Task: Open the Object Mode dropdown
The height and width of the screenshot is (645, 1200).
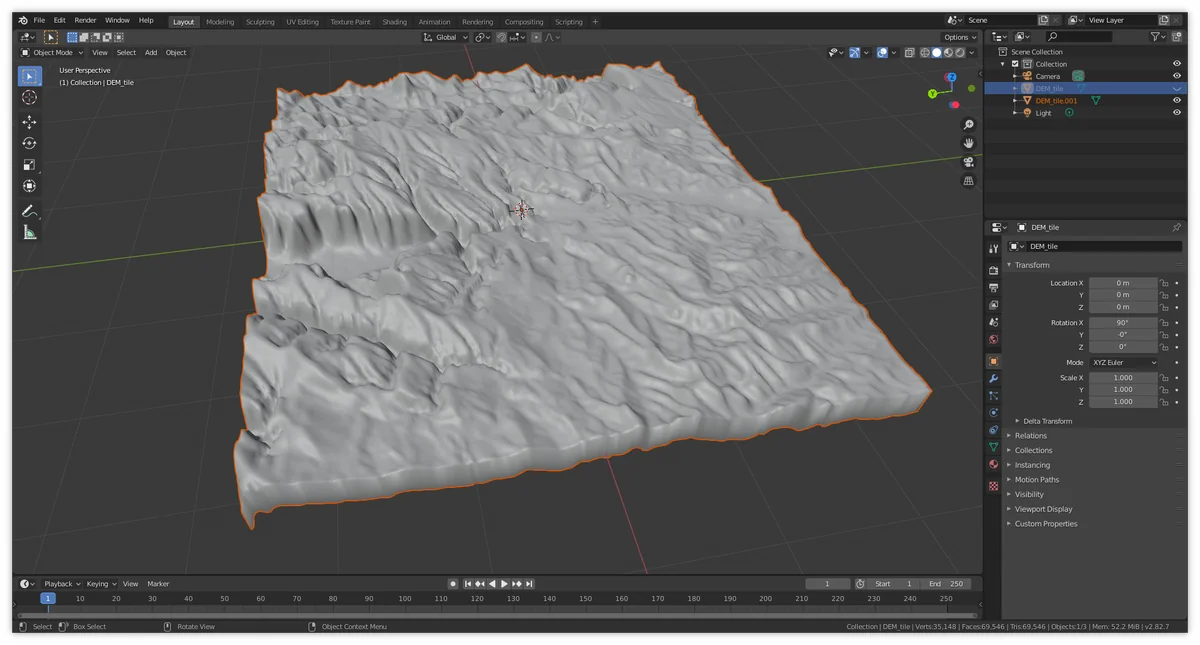Action: click(x=53, y=53)
